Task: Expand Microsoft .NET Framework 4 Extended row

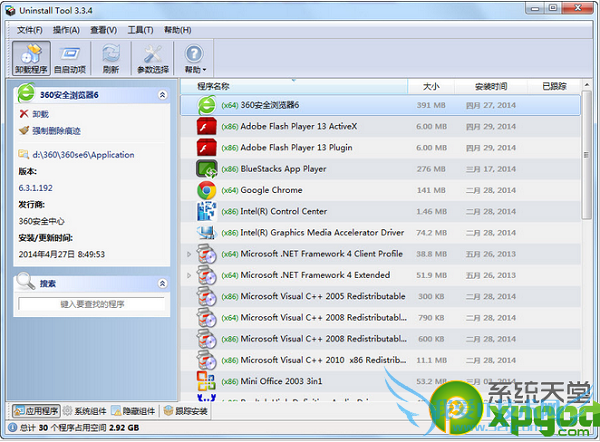Action: tap(189, 275)
